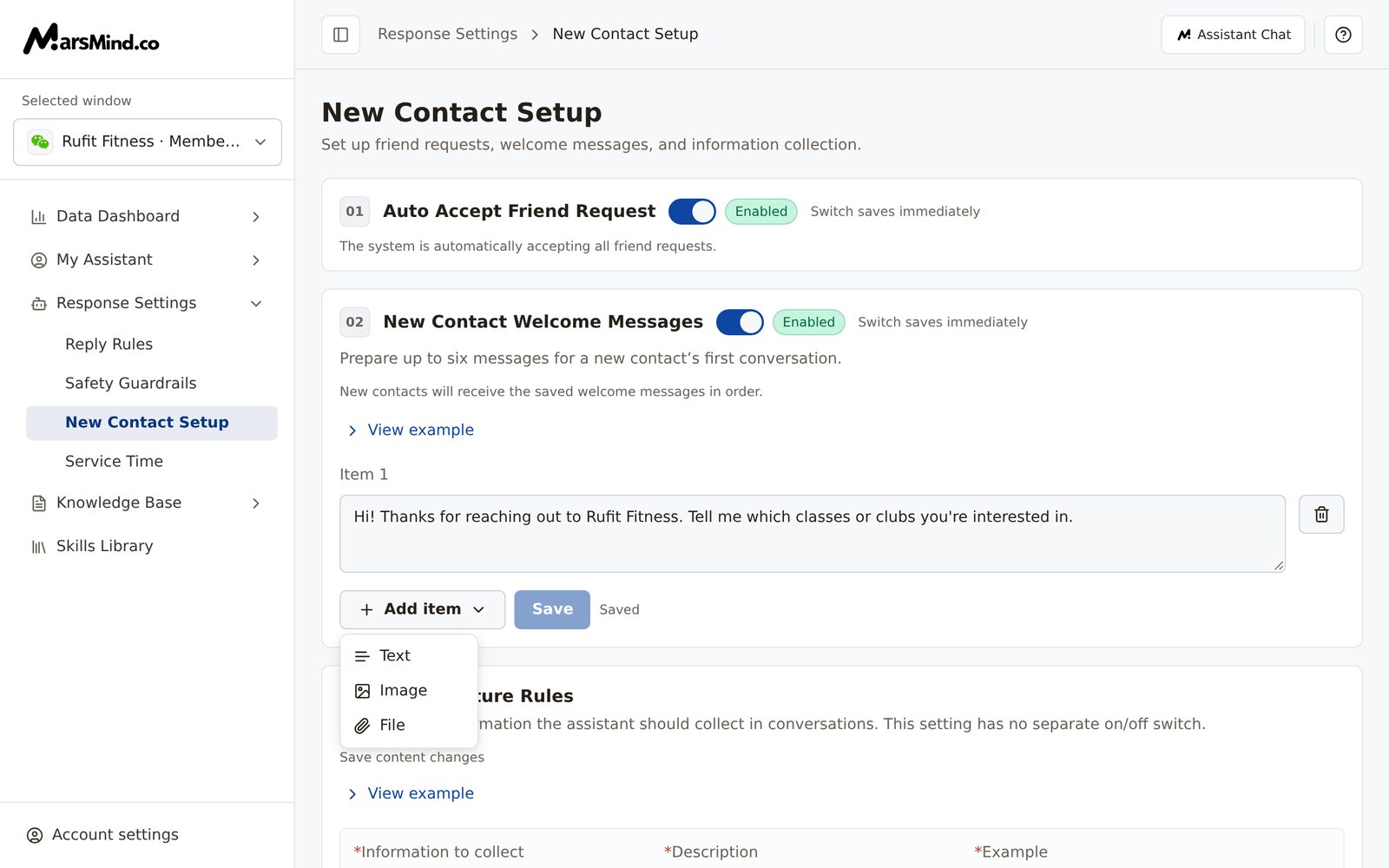Click the Enabled badge beside Welcome Messages
The height and width of the screenshot is (868, 1389).
808,322
